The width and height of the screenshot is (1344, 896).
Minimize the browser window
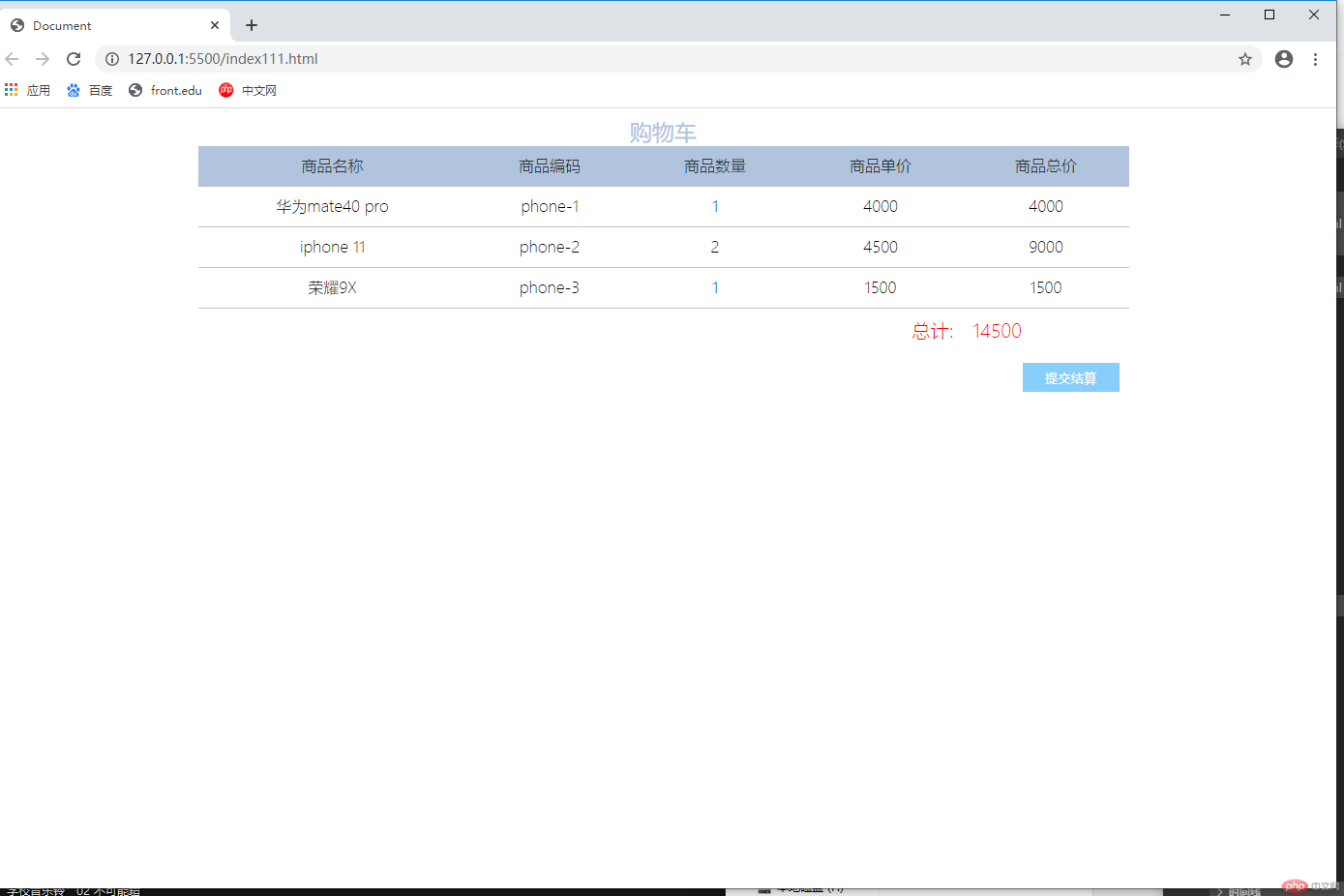(1225, 15)
